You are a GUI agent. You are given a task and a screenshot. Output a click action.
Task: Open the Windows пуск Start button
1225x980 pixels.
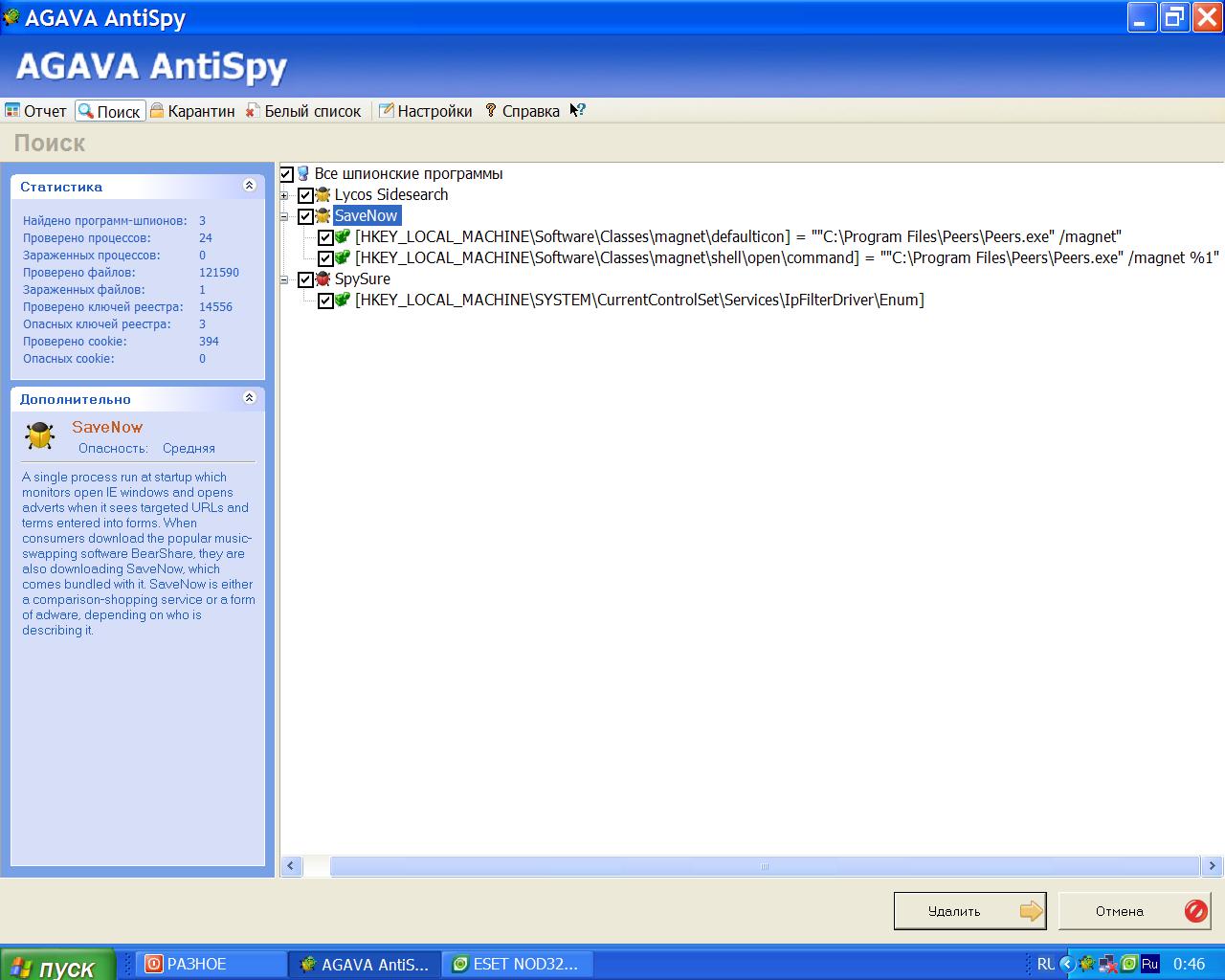tap(57, 965)
